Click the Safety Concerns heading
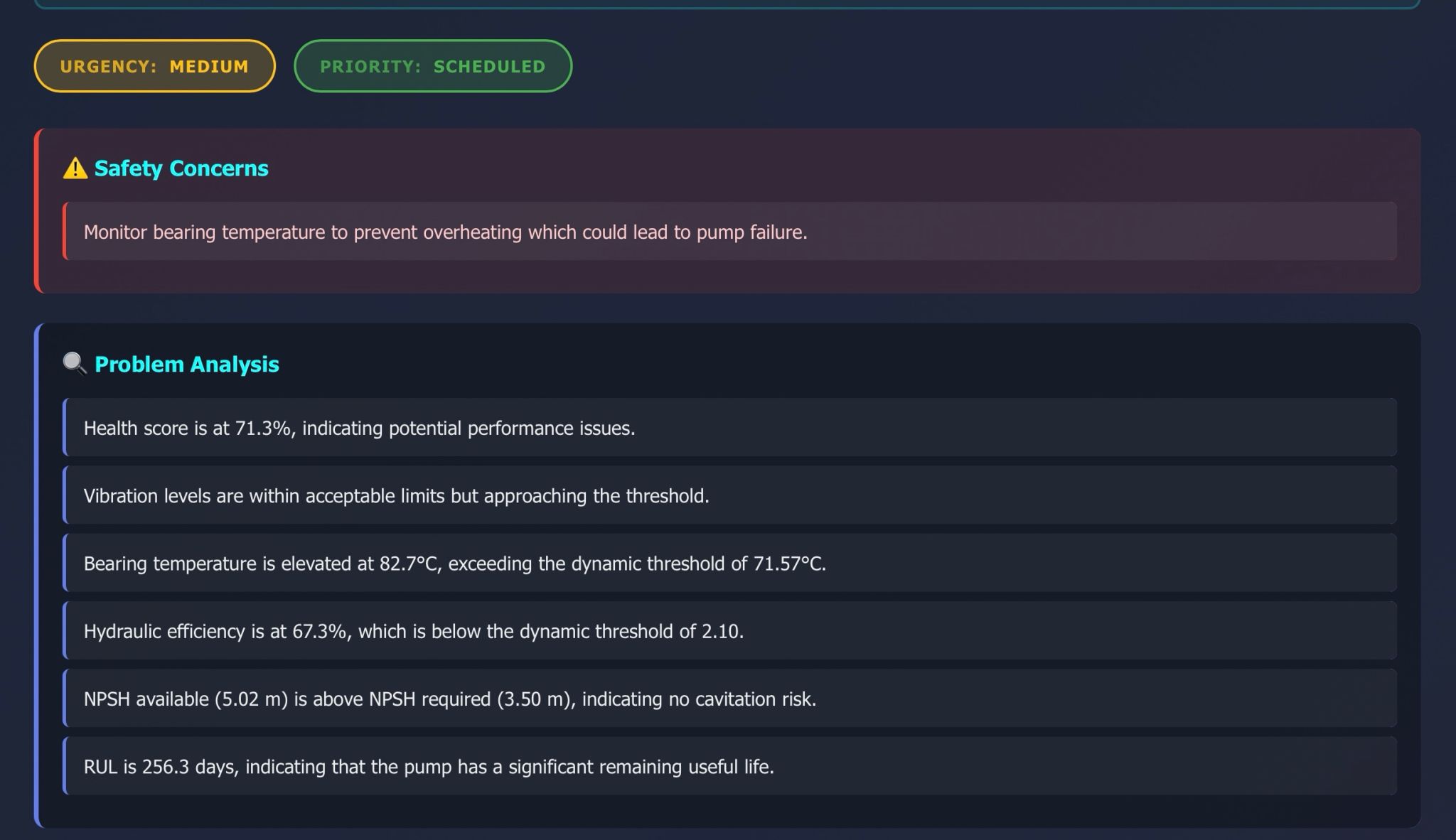The height and width of the screenshot is (840, 1456). coord(181,168)
